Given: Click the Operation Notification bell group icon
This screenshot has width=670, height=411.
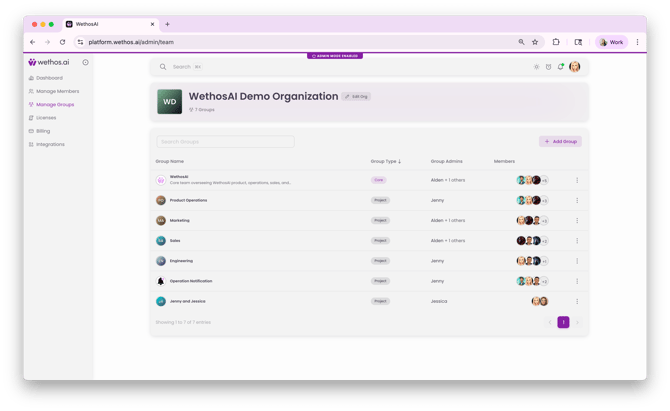Looking at the screenshot, I should pyautogui.click(x=161, y=281).
